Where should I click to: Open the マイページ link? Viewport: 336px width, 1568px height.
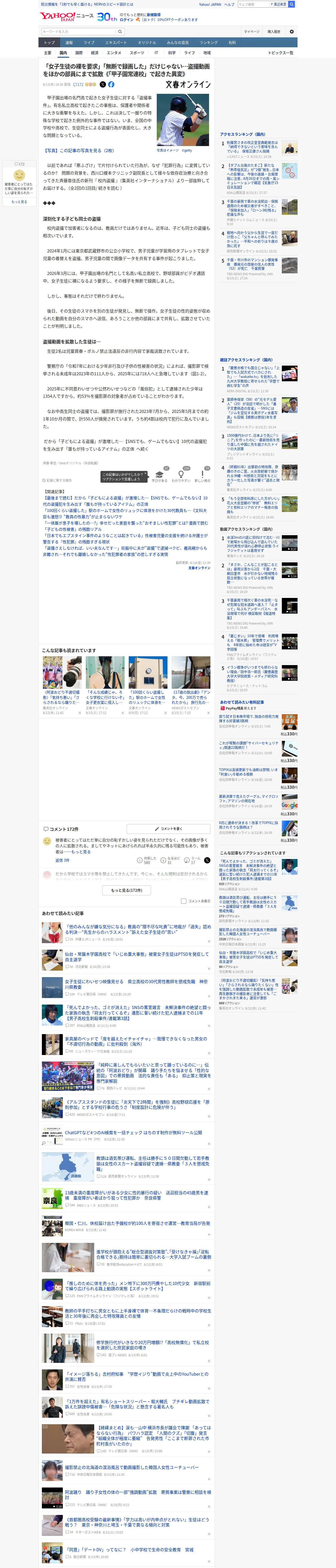(251, 32)
